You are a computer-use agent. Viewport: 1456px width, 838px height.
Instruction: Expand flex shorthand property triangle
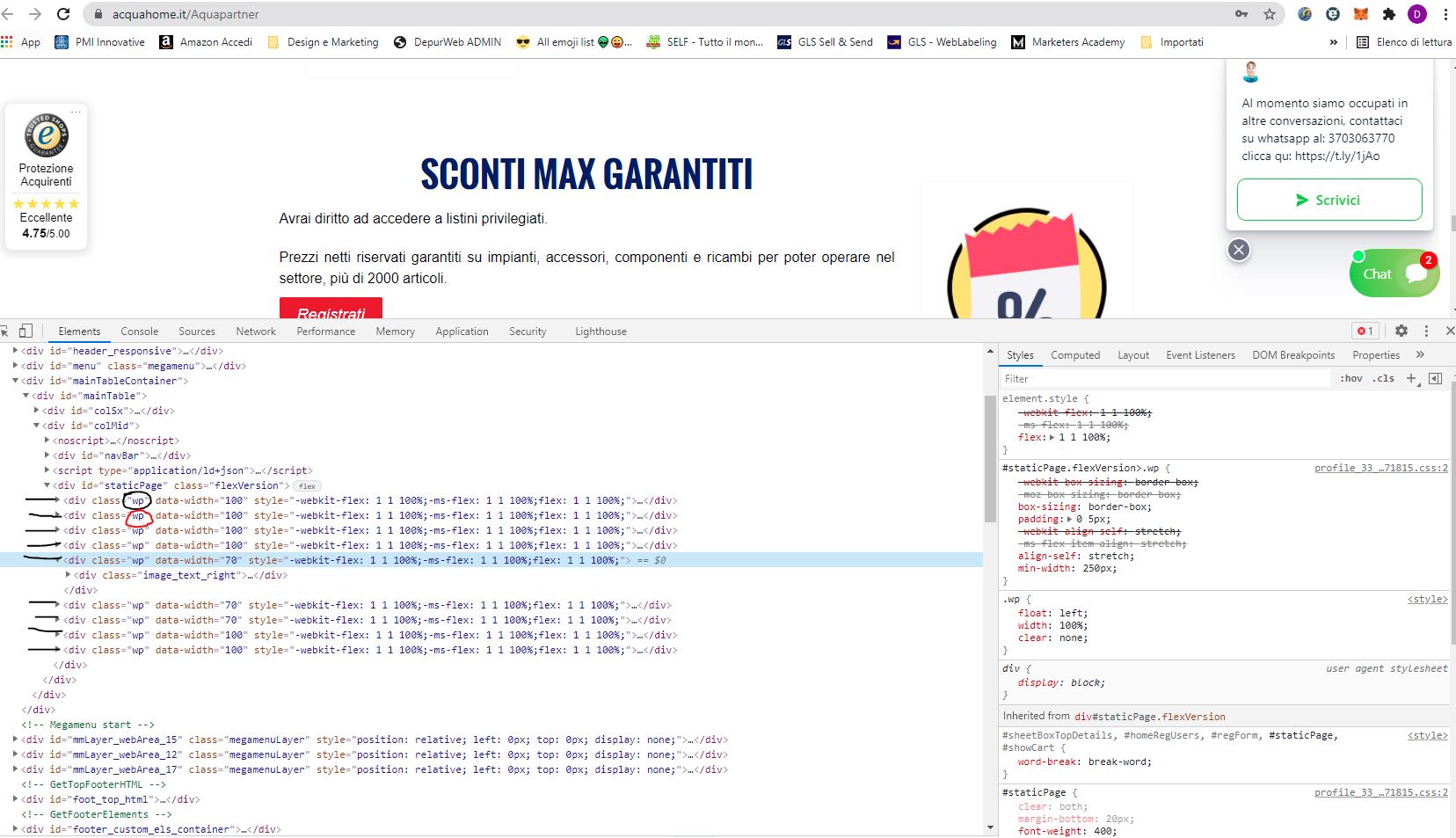1052,437
